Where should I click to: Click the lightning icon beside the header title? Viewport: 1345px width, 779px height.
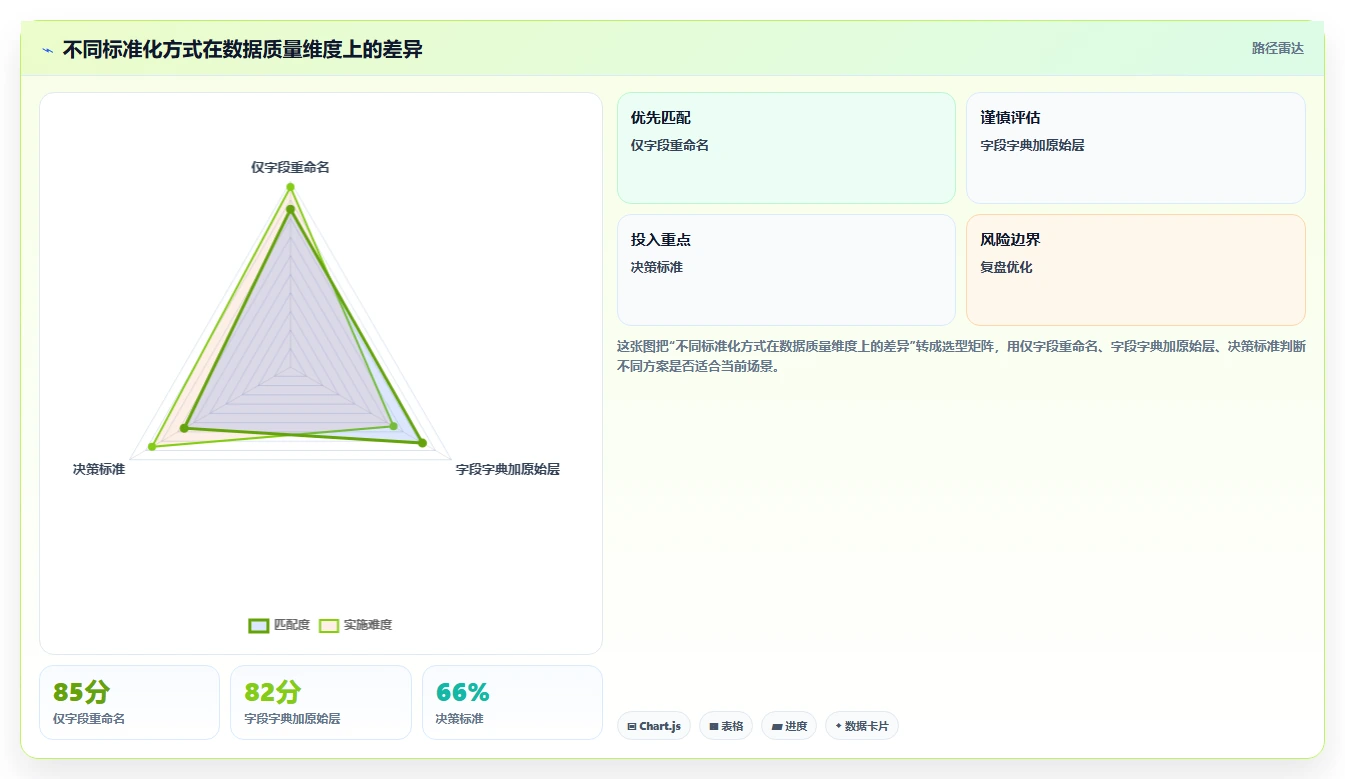click(x=47, y=50)
